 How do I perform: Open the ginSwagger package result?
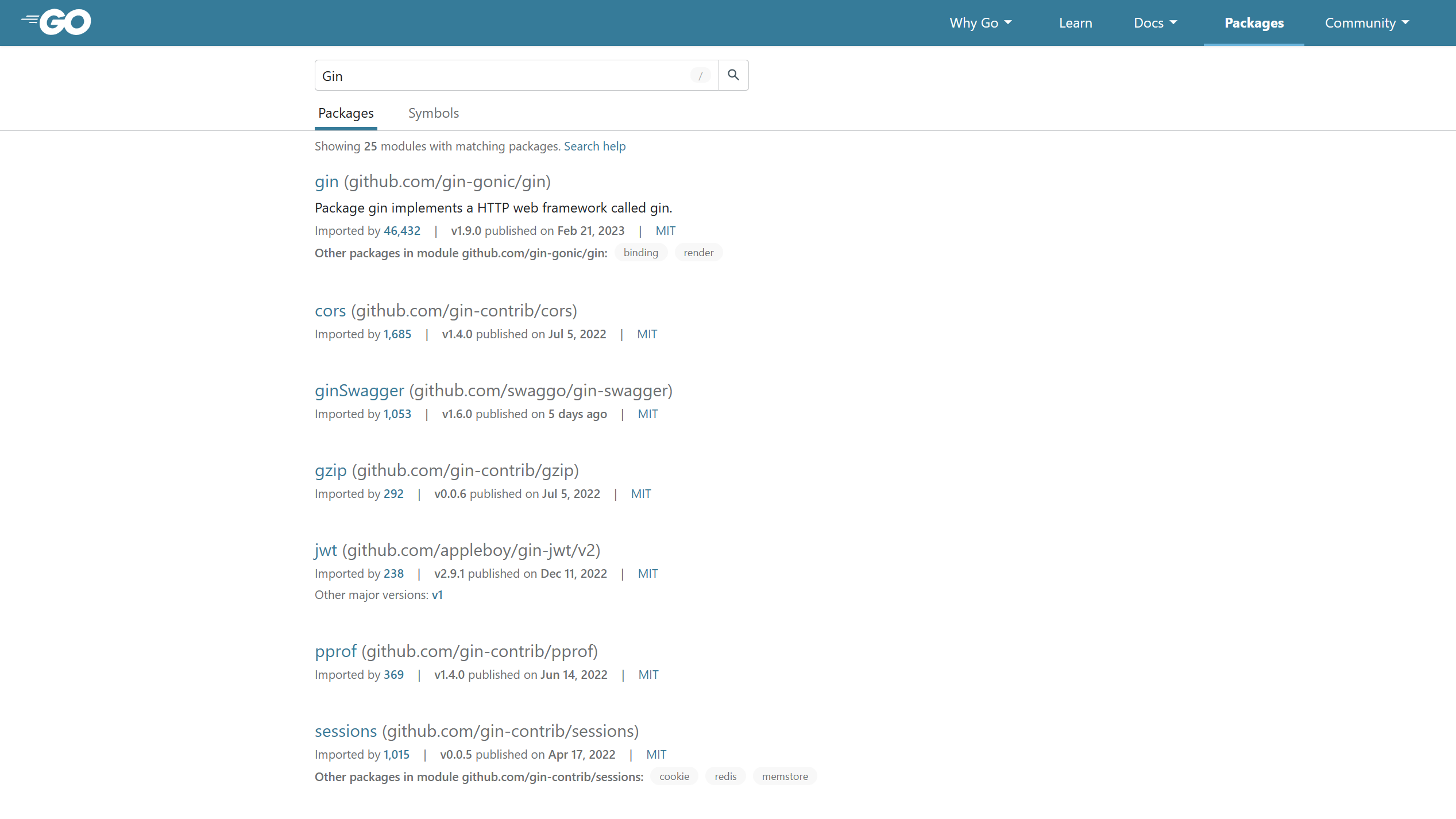pos(359,391)
